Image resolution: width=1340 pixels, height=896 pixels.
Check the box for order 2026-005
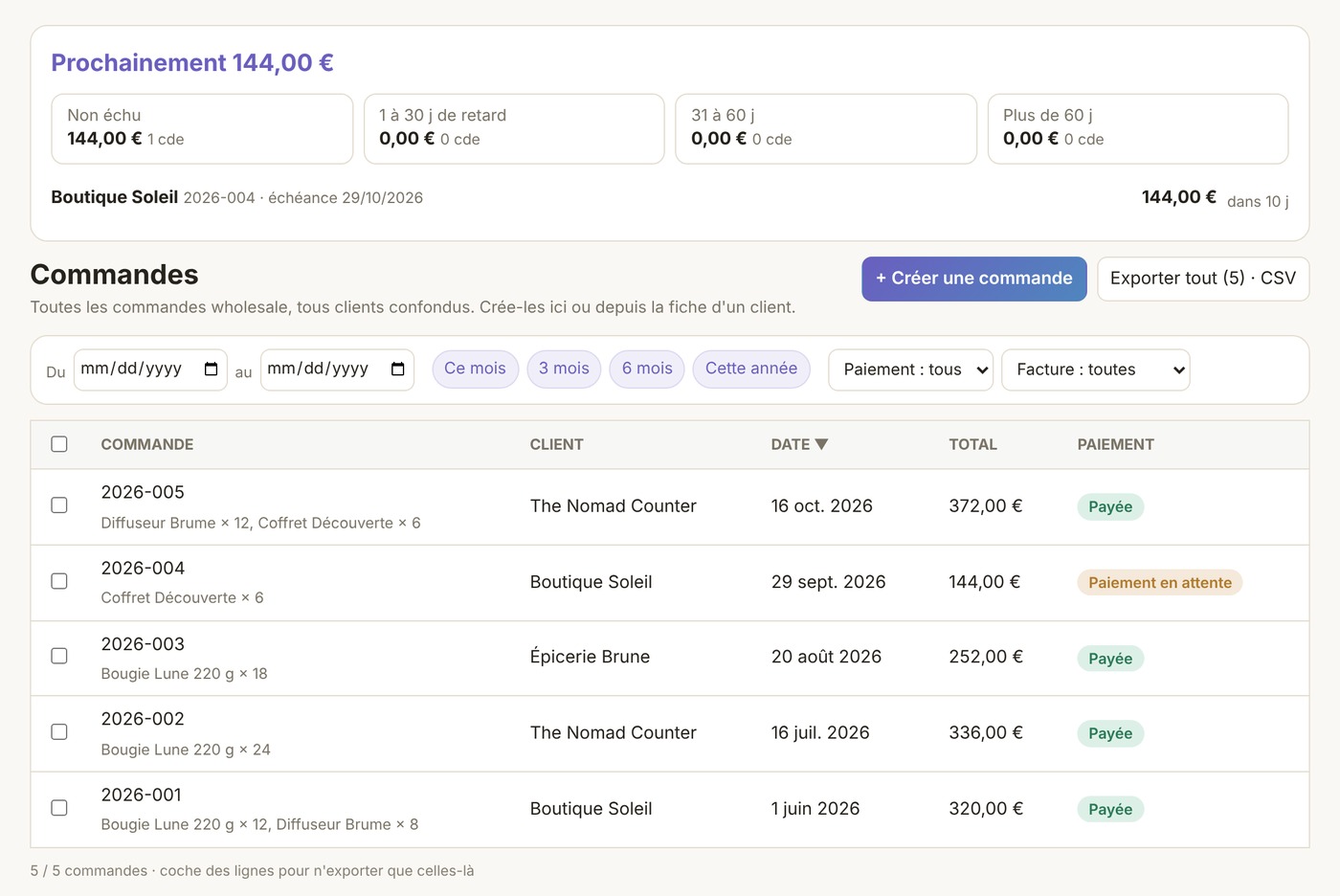click(59, 505)
